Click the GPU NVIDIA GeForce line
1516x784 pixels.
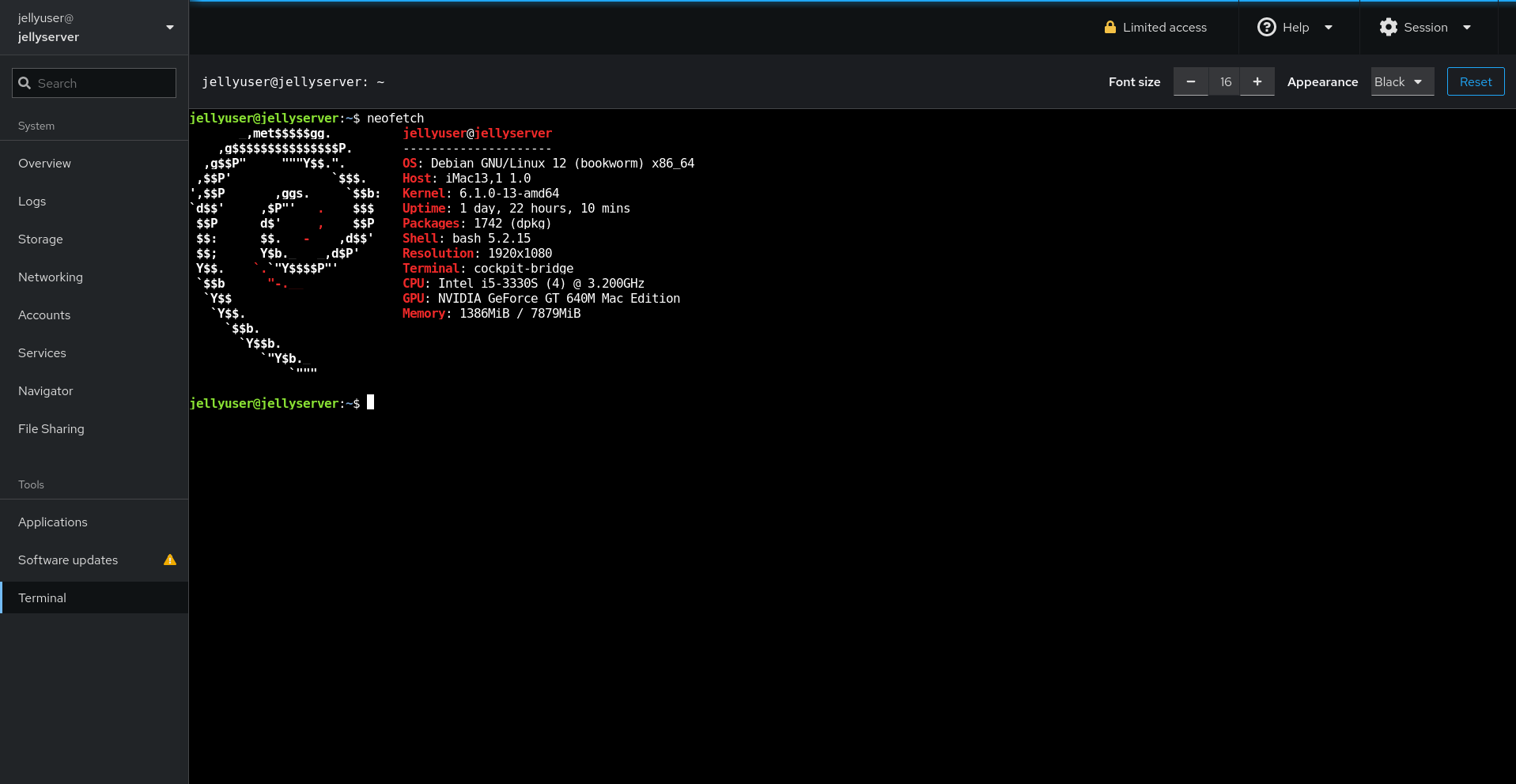tap(541, 299)
